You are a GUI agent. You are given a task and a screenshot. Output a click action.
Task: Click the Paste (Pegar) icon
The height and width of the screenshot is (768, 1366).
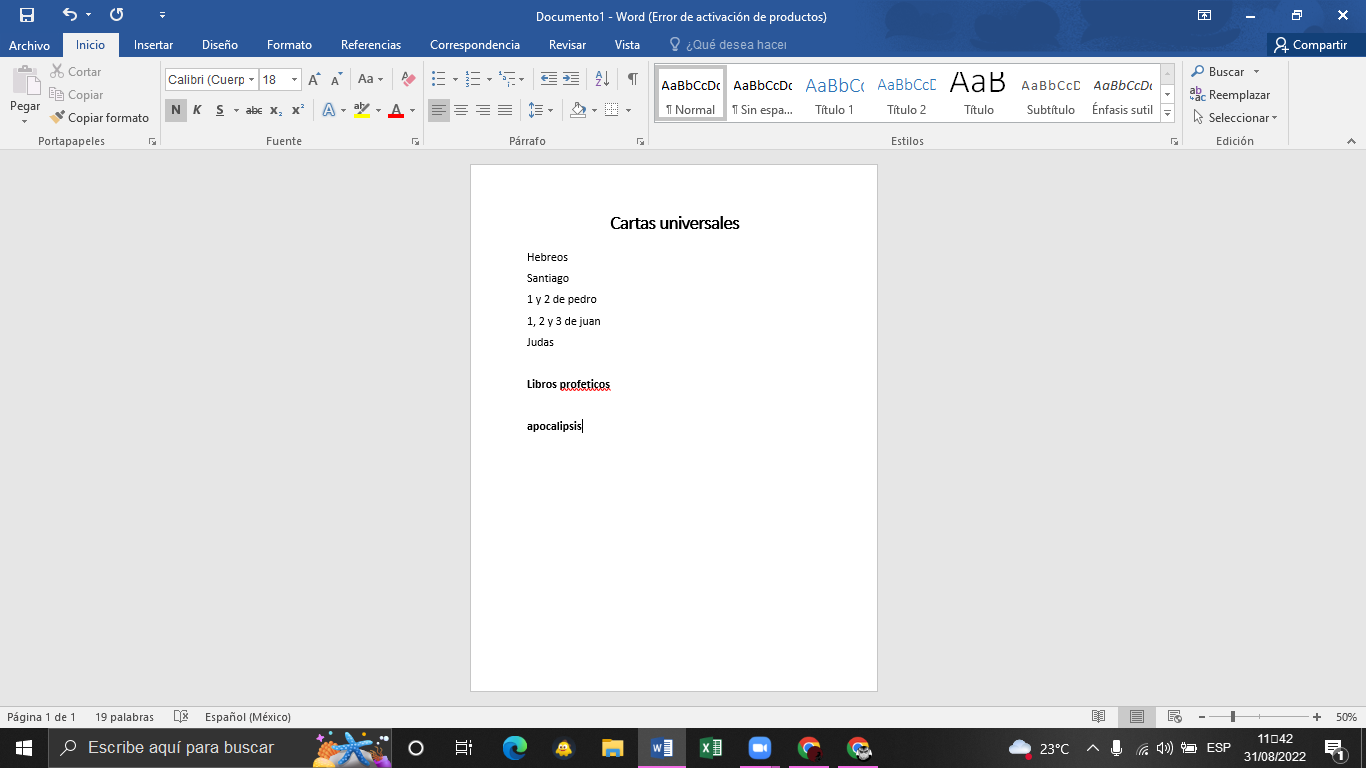[25, 82]
